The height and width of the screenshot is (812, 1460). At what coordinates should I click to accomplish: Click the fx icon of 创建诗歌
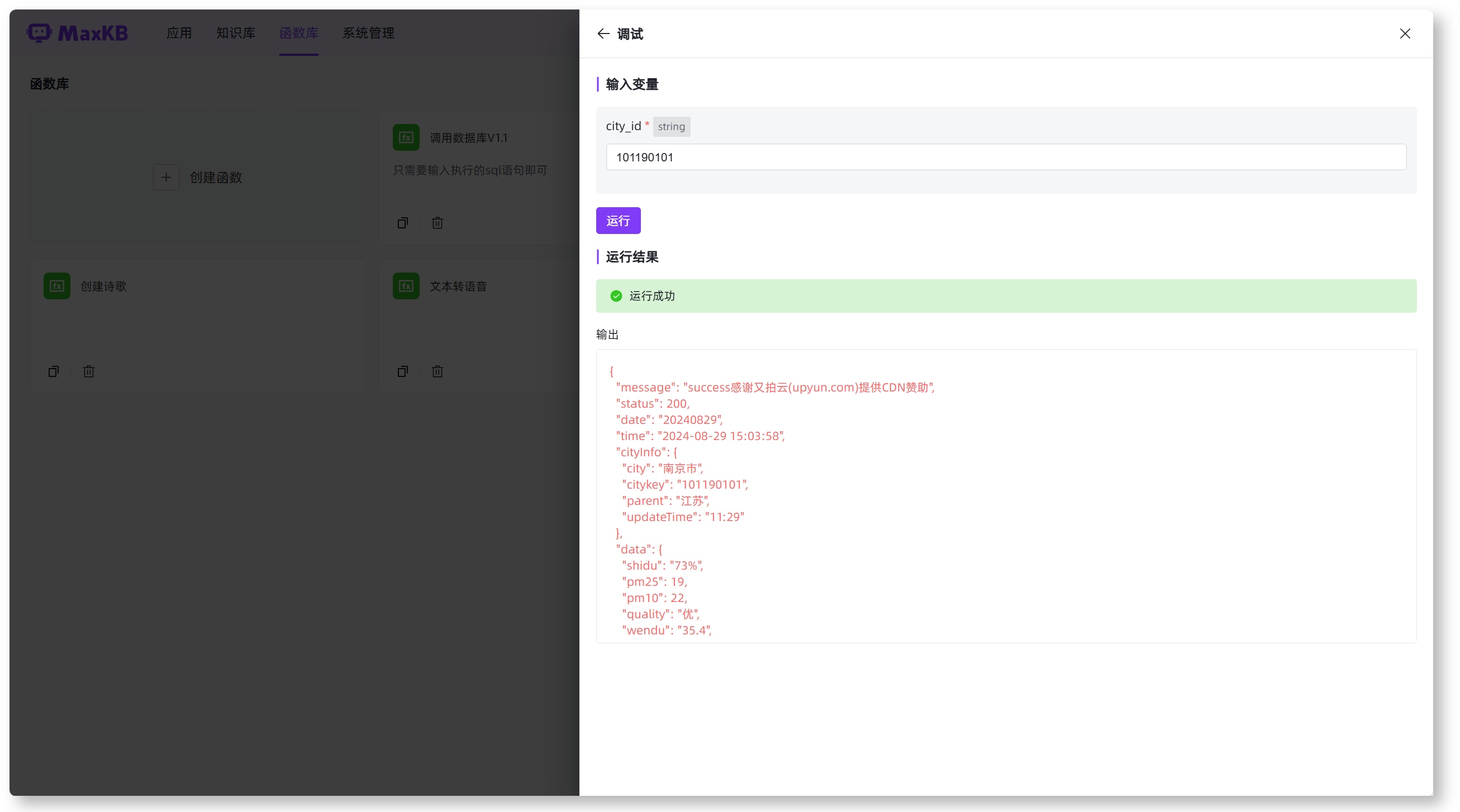click(56, 285)
